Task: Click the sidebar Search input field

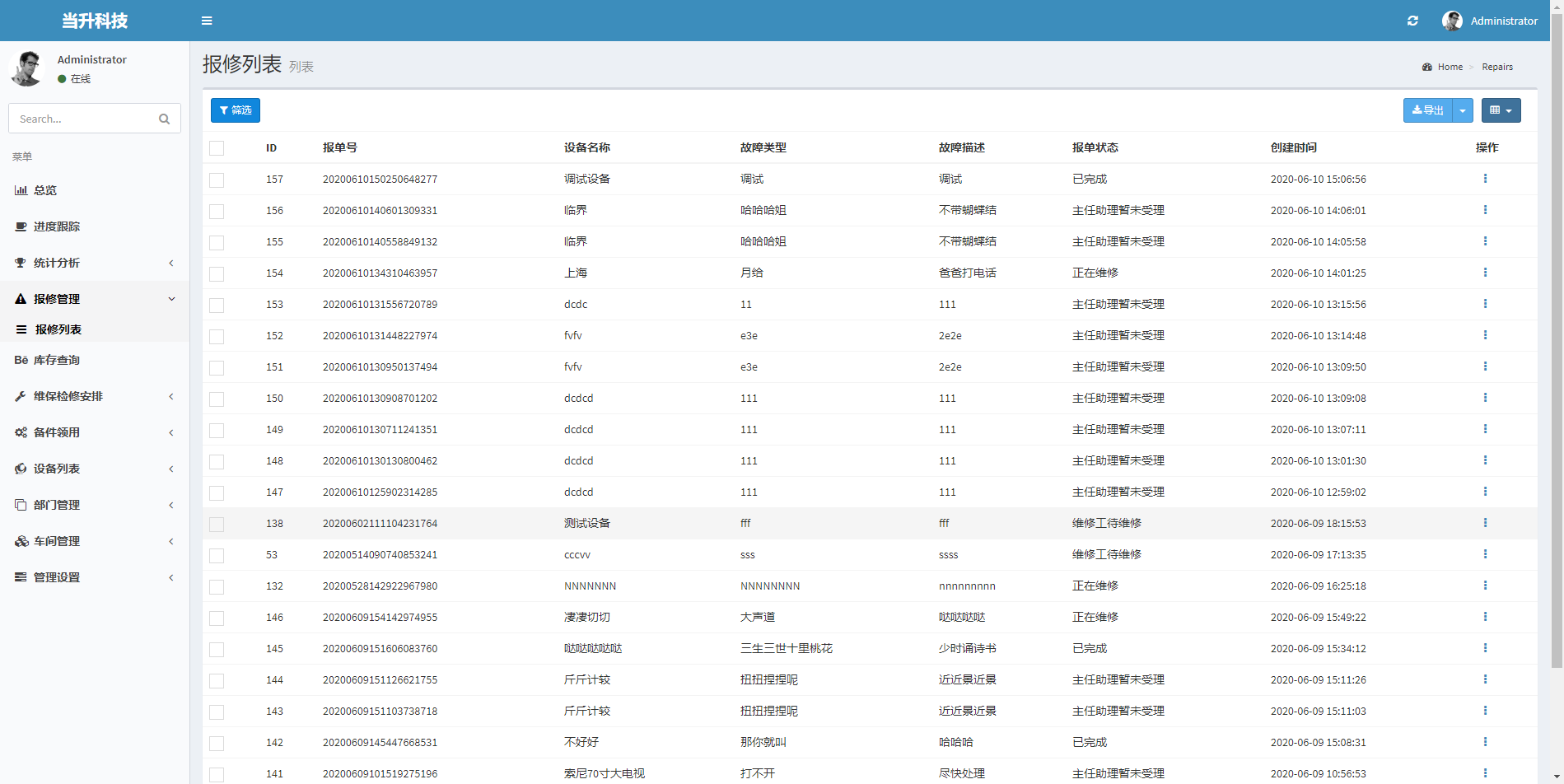Action: point(82,119)
